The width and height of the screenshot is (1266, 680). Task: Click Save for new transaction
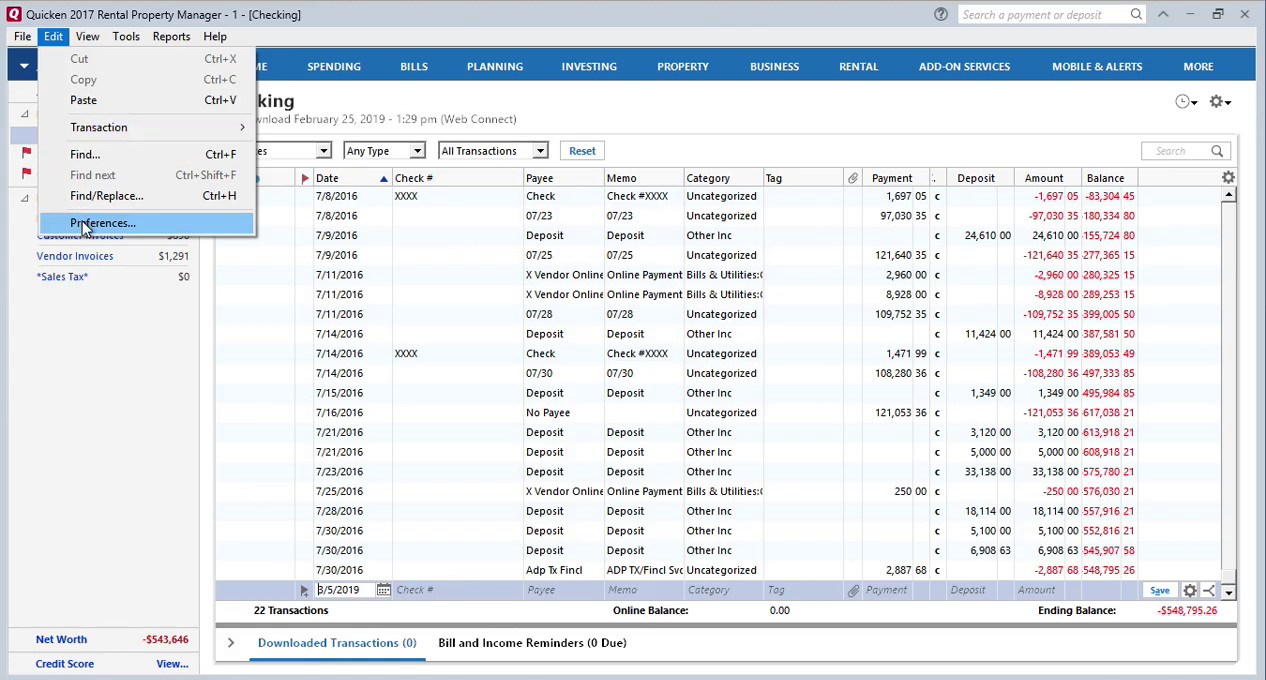pyautogui.click(x=1159, y=590)
